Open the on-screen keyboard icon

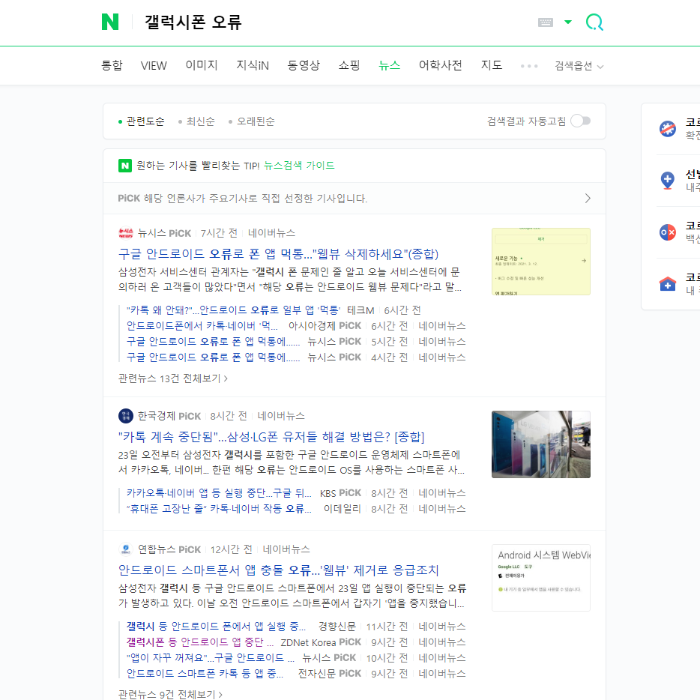tap(545, 22)
